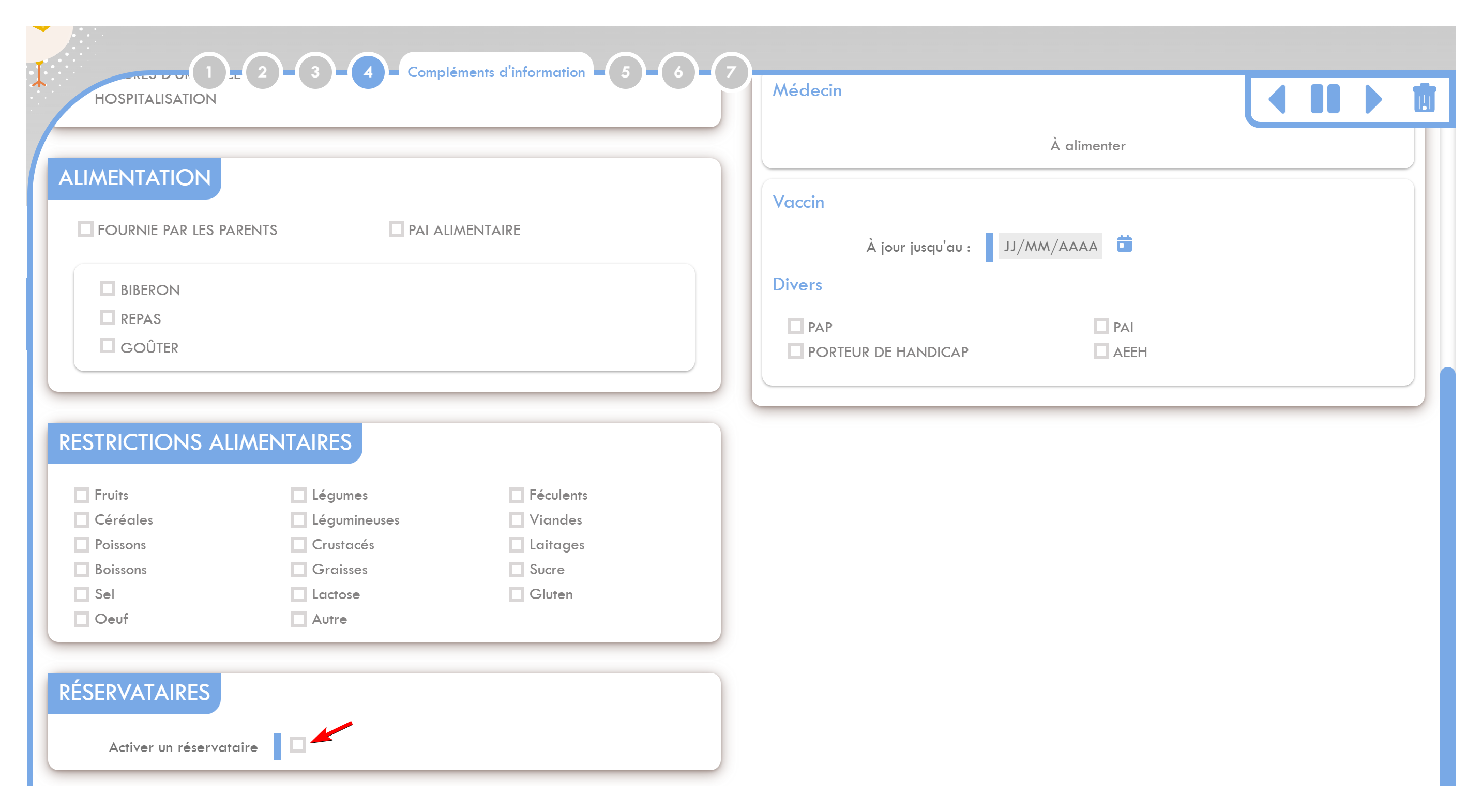Check the Sel restriction
The height and width of the screenshot is (812, 1482).
tap(82, 594)
